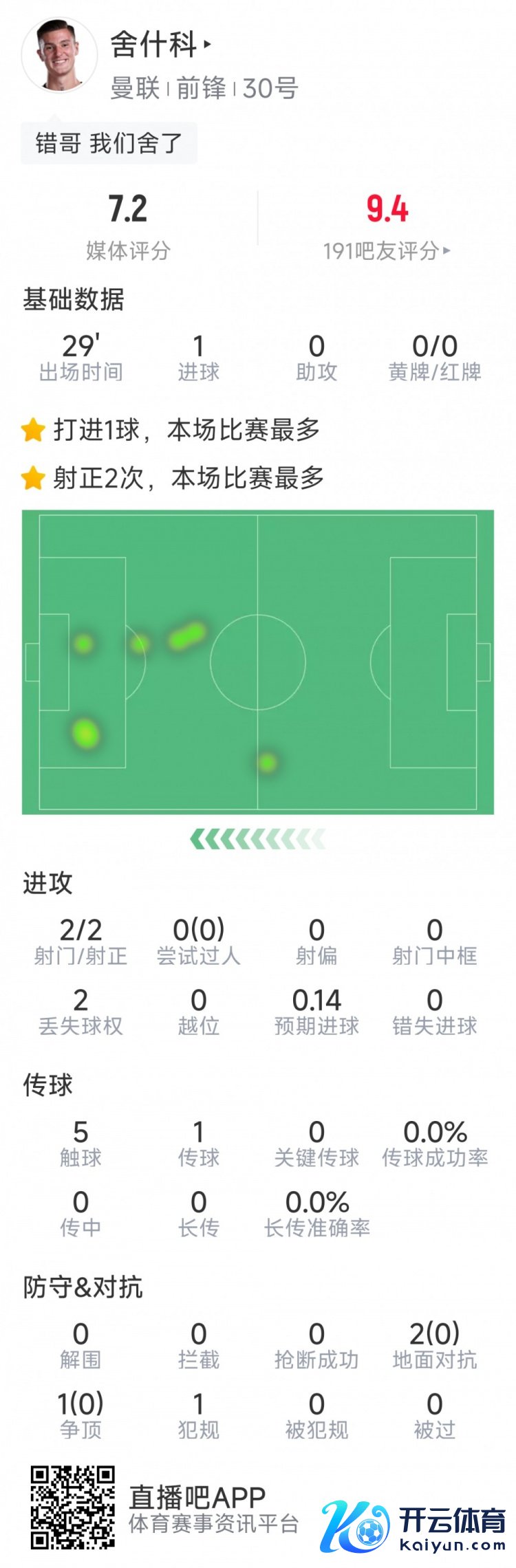The height and width of the screenshot is (1568, 516).
Task: Tap the large heatmap spot in the lower penalty area
Action: (85, 733)
